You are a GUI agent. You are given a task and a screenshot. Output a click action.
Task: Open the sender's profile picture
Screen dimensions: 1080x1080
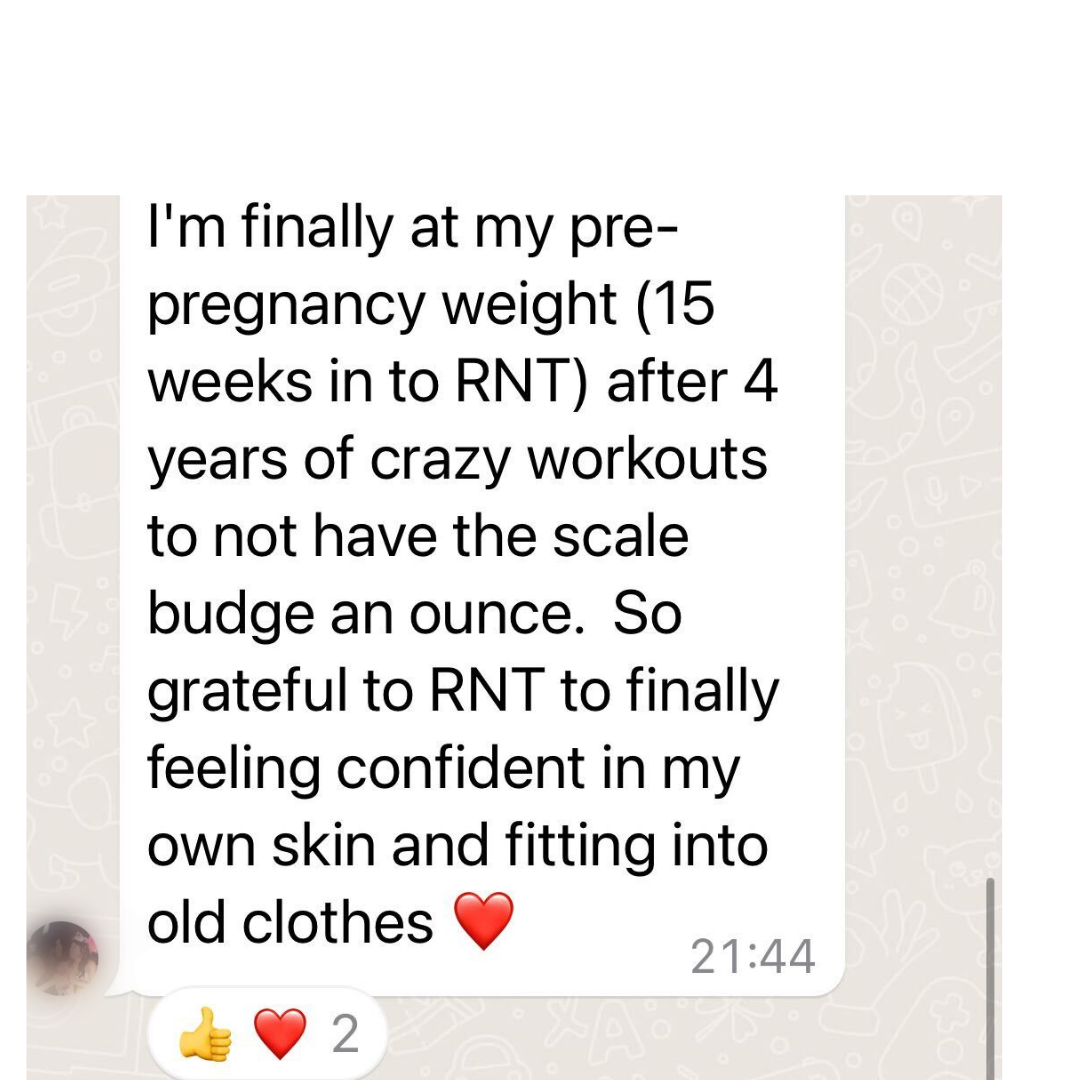(x=62, y=958)
